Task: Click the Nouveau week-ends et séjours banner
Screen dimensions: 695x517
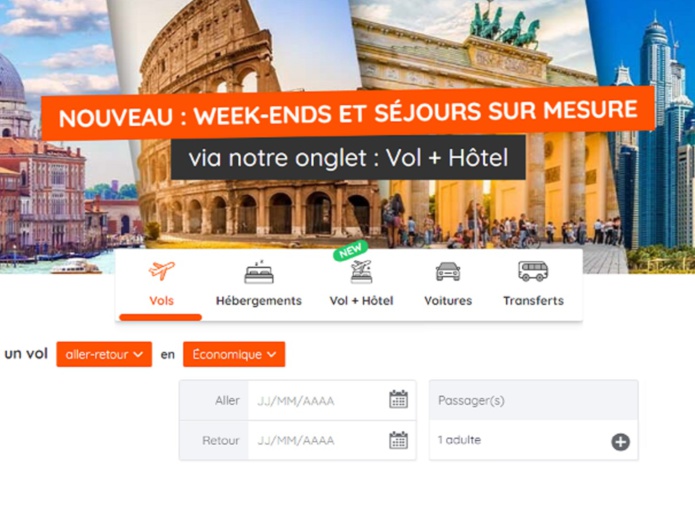Action: tap(348, 114)
